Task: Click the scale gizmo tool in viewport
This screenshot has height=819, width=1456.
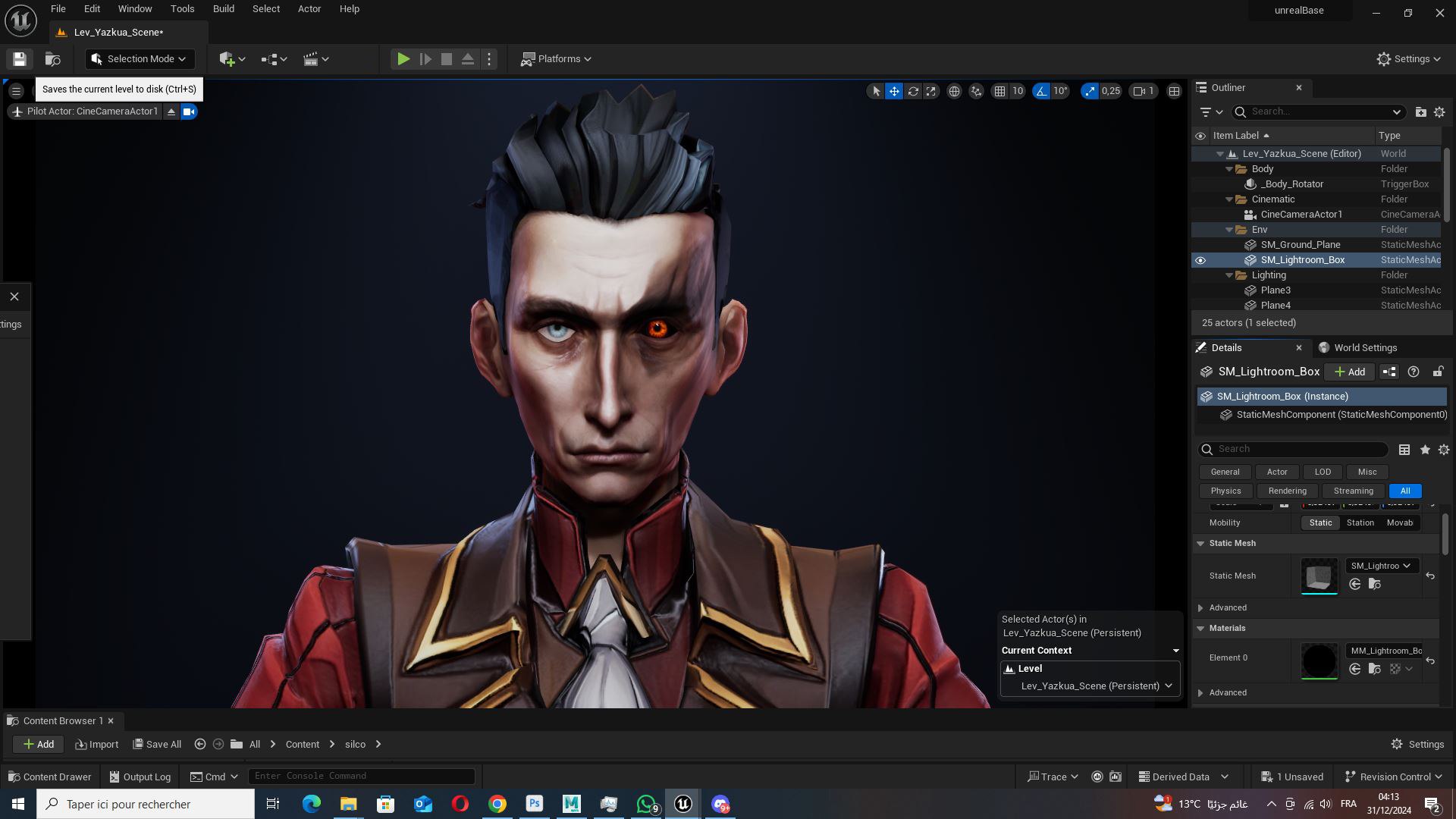Action: pos(931,91)
